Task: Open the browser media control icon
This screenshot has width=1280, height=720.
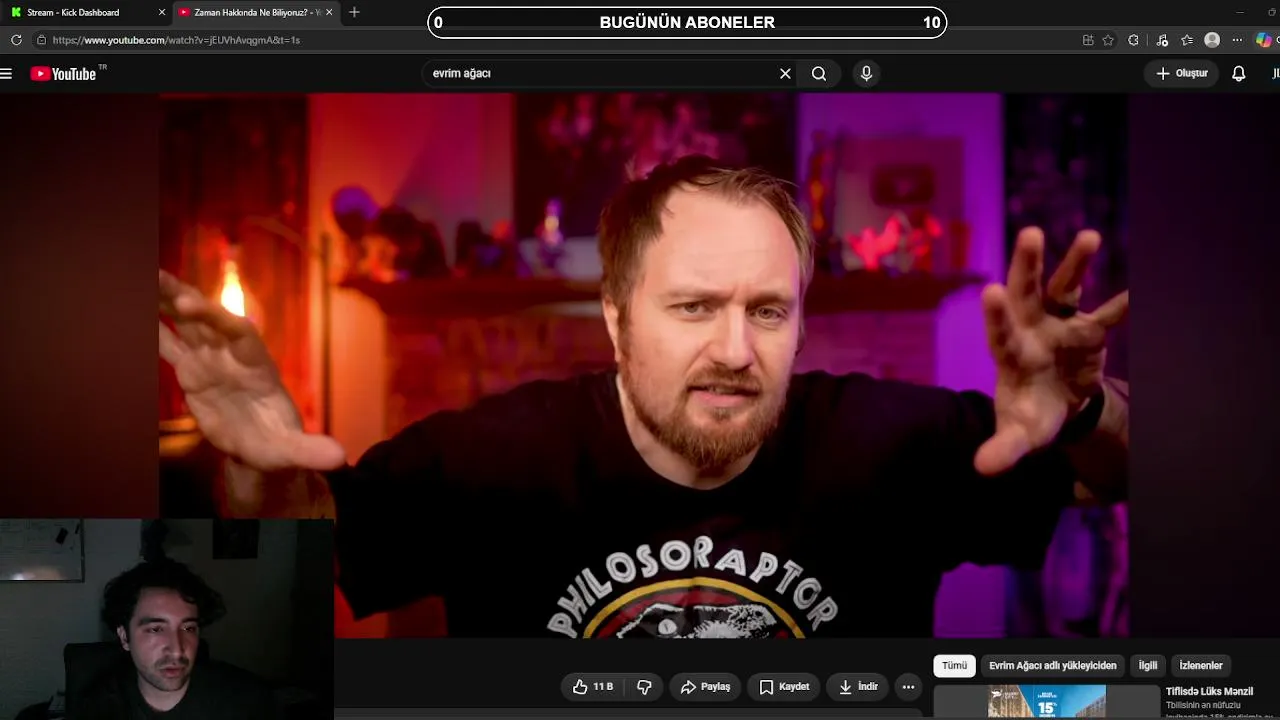Action: (x=1162, y=40)
